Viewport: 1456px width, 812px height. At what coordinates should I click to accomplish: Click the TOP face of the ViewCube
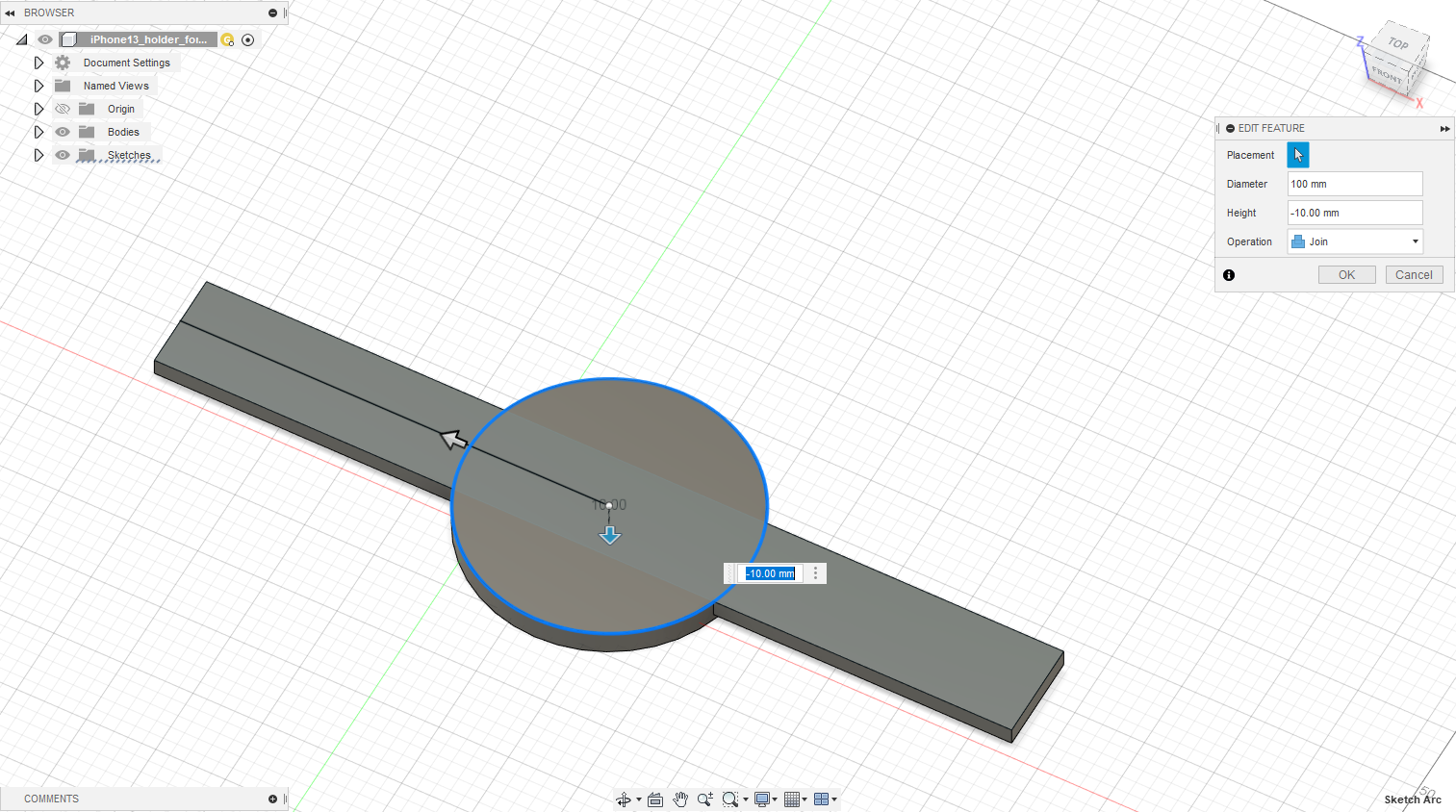(x=1399, y=43)
